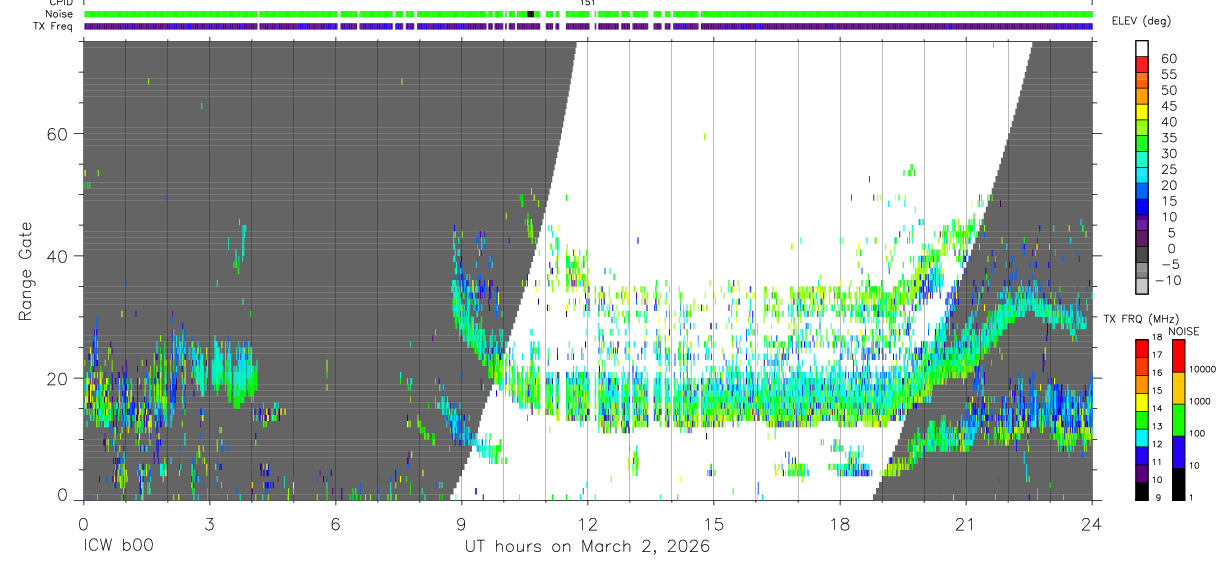Click the -5 value in ELEV legend
This screenshot has height=567, width=1228.
click(x=1169, y=264)
